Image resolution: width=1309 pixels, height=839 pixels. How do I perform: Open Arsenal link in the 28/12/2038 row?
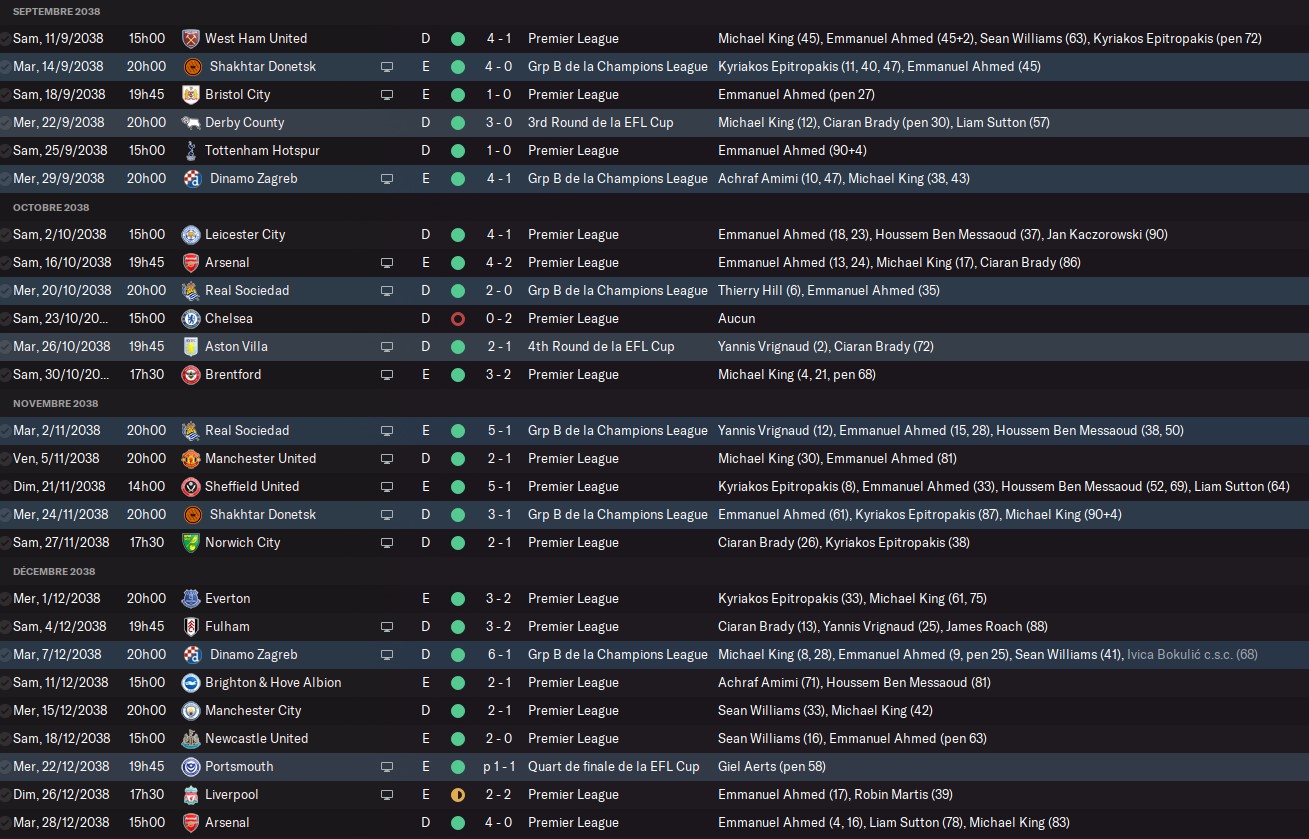coord(227,822)
